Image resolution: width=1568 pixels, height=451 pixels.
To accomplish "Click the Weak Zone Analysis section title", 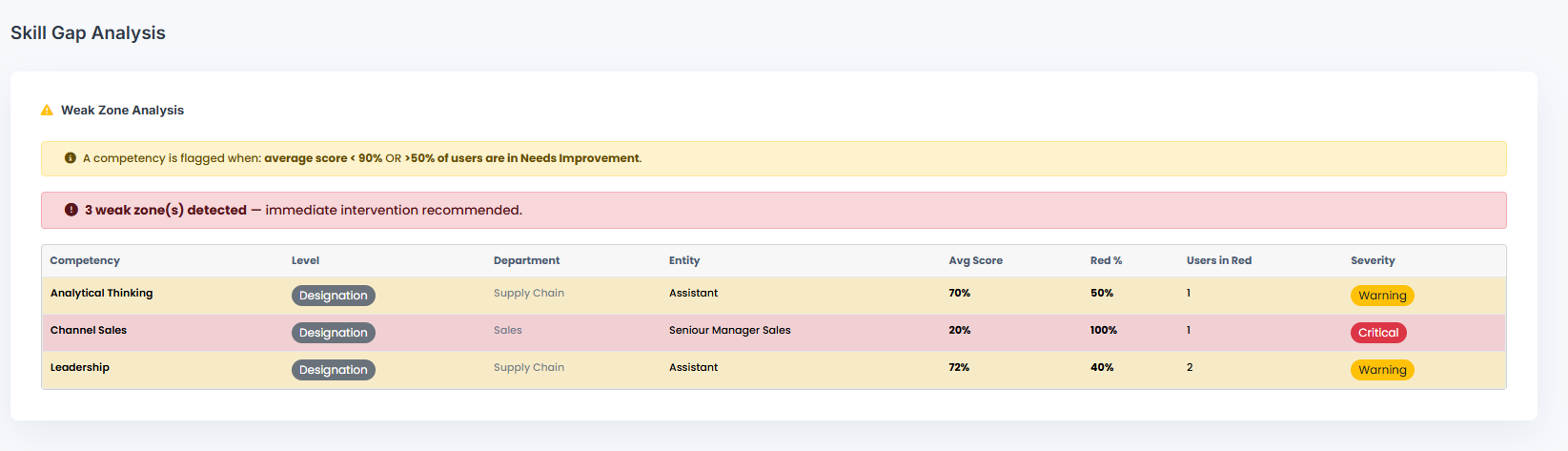I will (122, 111).
